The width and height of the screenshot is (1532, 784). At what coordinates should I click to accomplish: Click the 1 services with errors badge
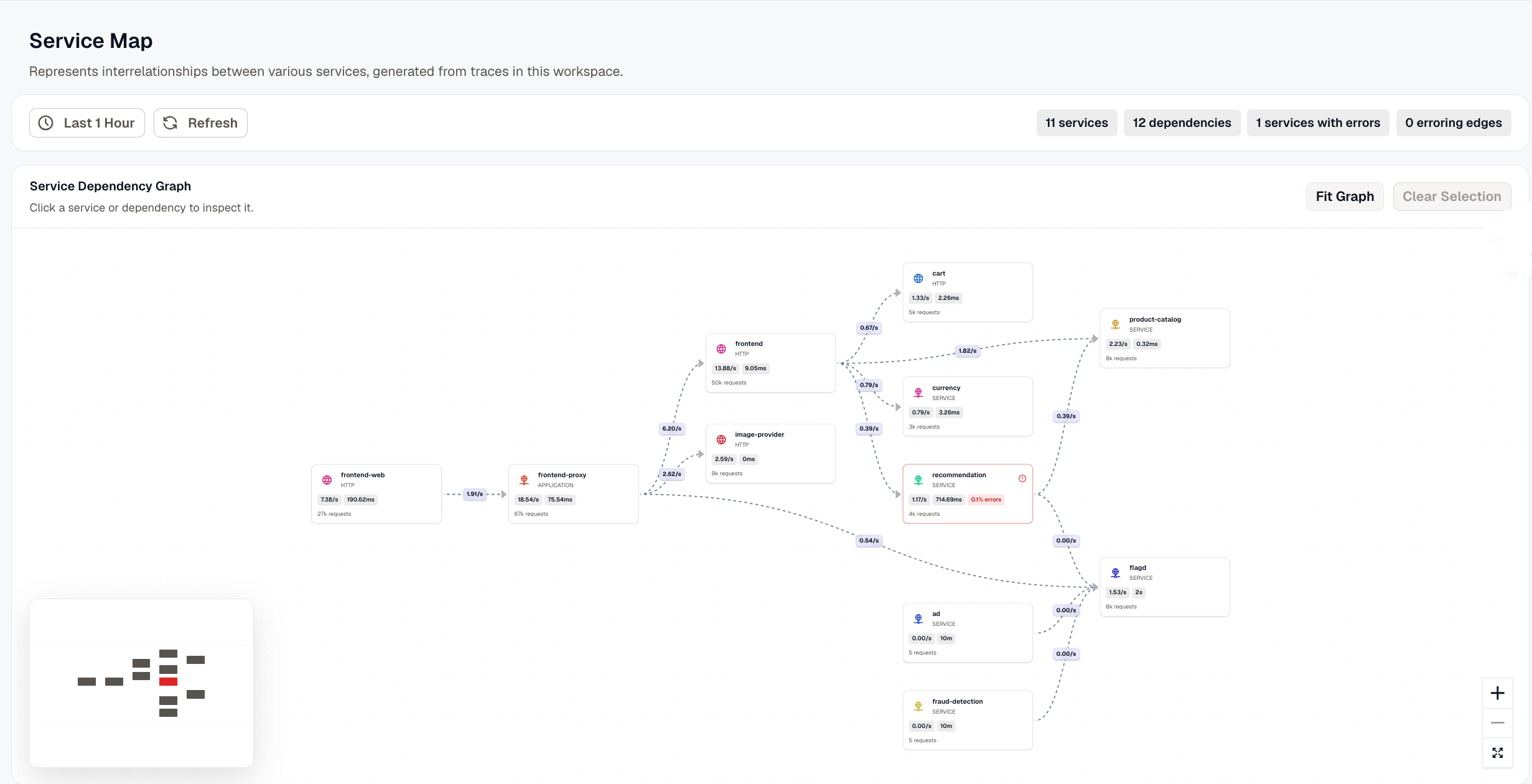(1318, 123)
